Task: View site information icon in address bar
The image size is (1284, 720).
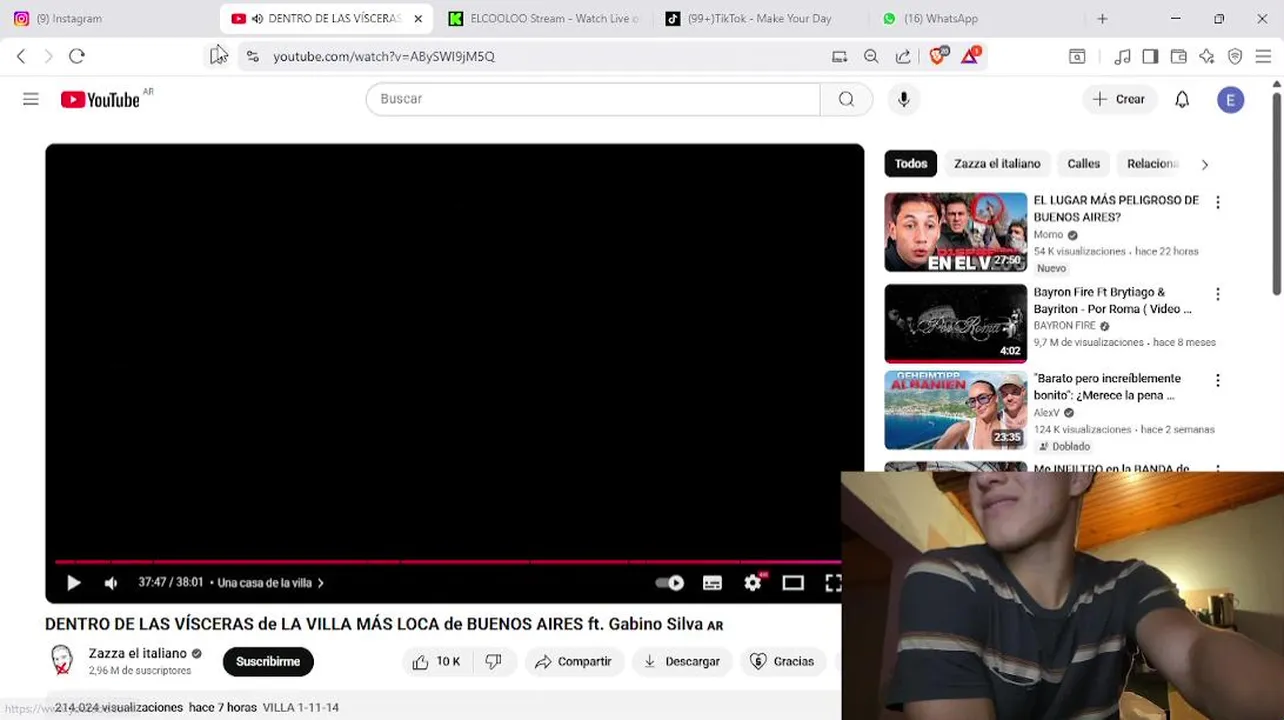Action: pos(252,57)
